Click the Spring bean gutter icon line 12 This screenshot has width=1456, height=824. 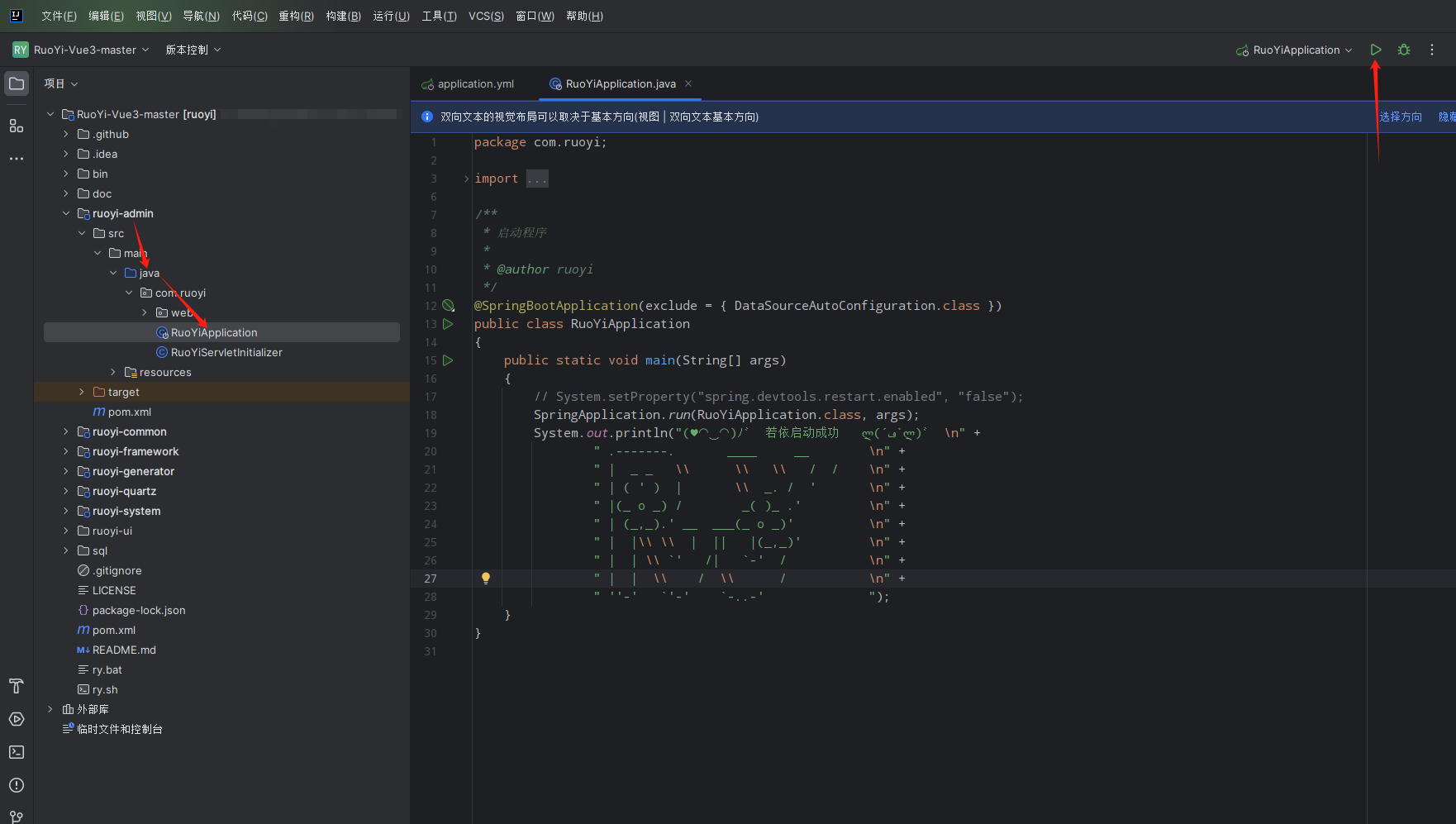tap(448, 306)
